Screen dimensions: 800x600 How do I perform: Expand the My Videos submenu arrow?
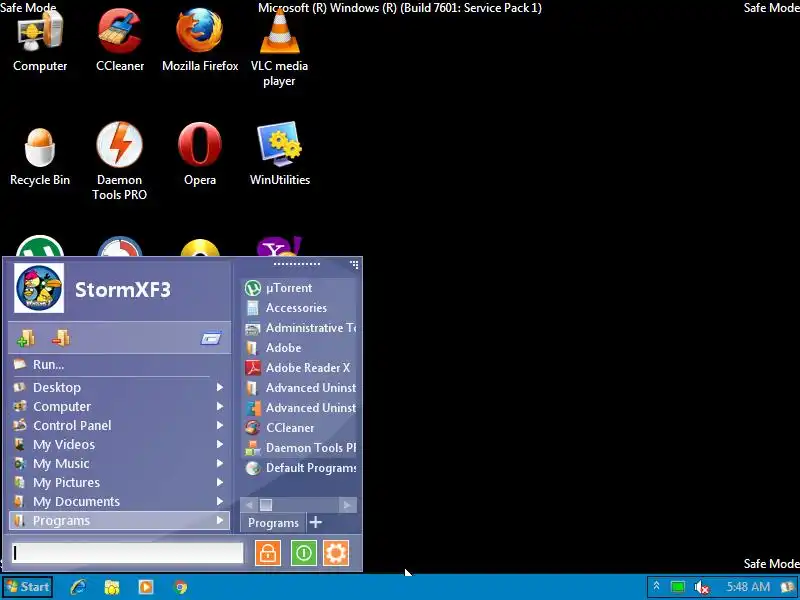(219, 444)
